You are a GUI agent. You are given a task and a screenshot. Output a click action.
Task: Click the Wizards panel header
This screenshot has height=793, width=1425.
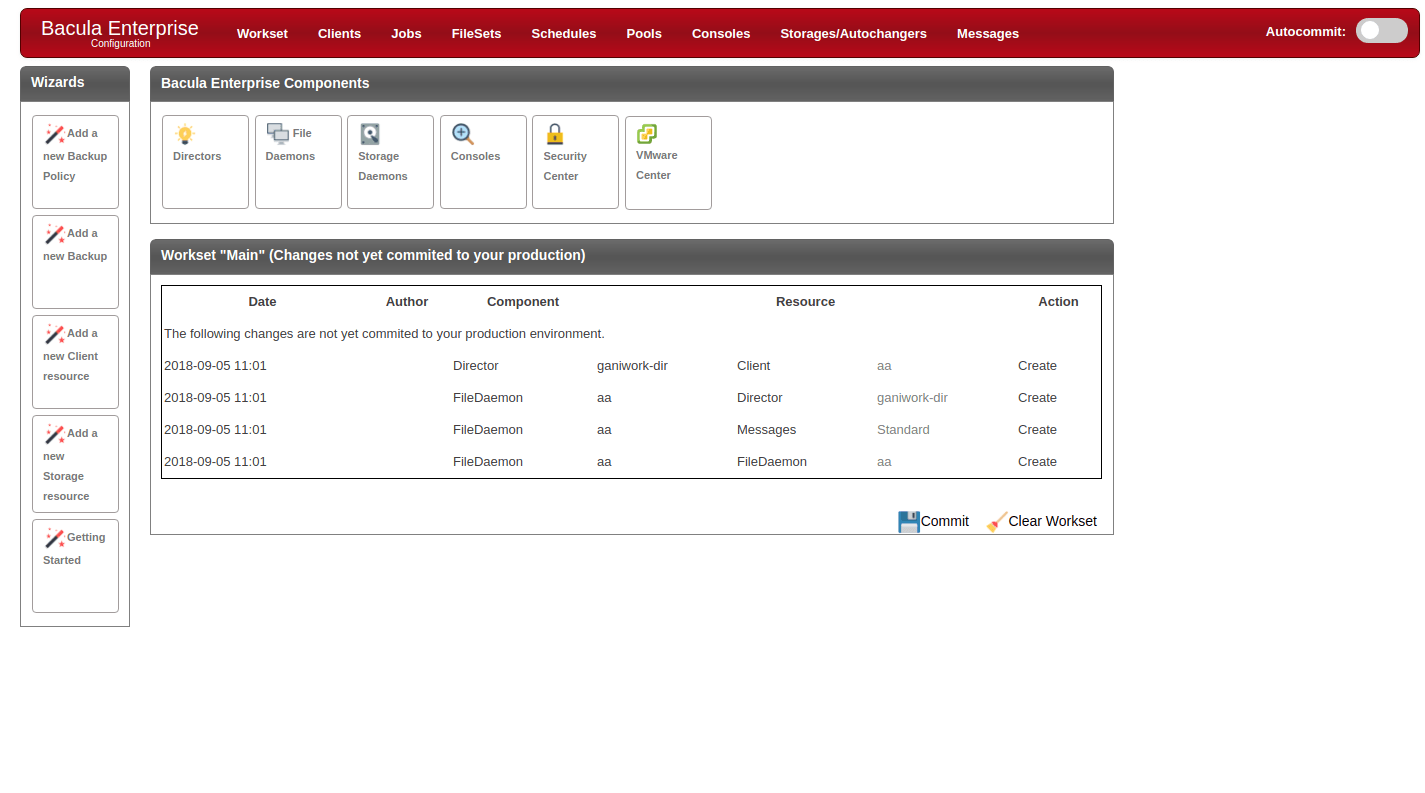click(x=75, y=84)
